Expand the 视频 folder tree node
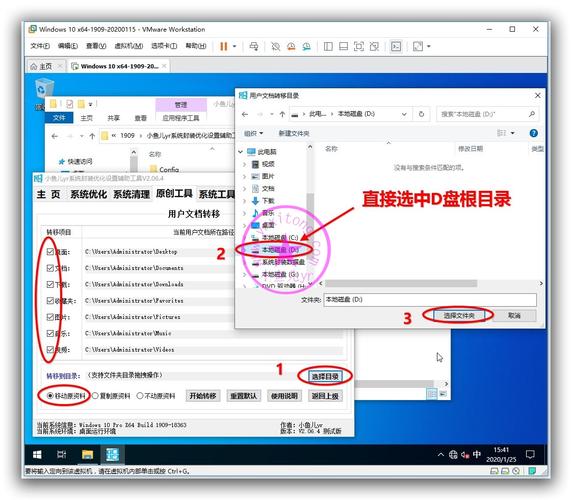572x500 pixels. [244, 164]
